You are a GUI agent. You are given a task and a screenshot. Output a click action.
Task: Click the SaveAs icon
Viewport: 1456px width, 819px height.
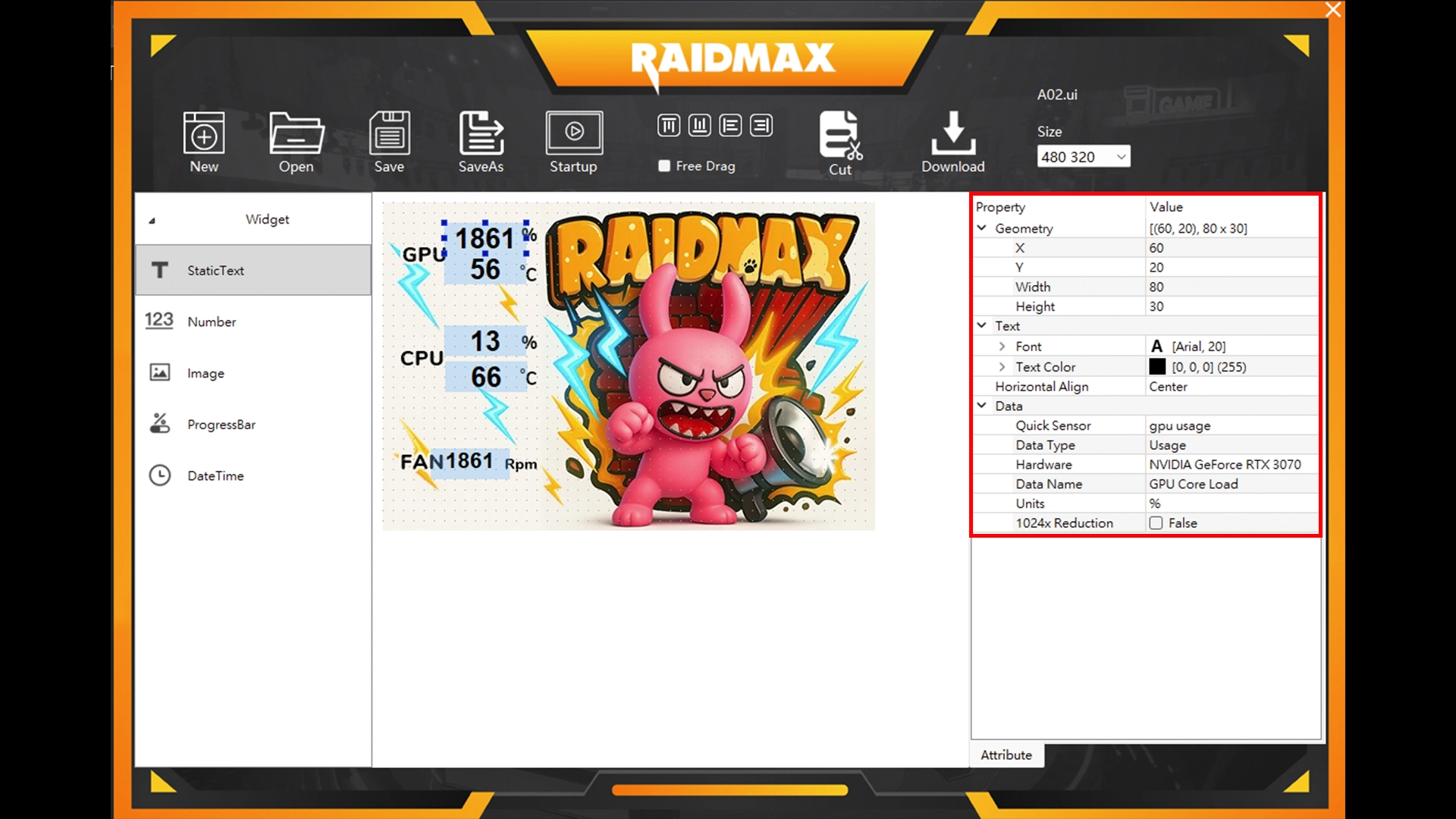[x=481, y=134]
